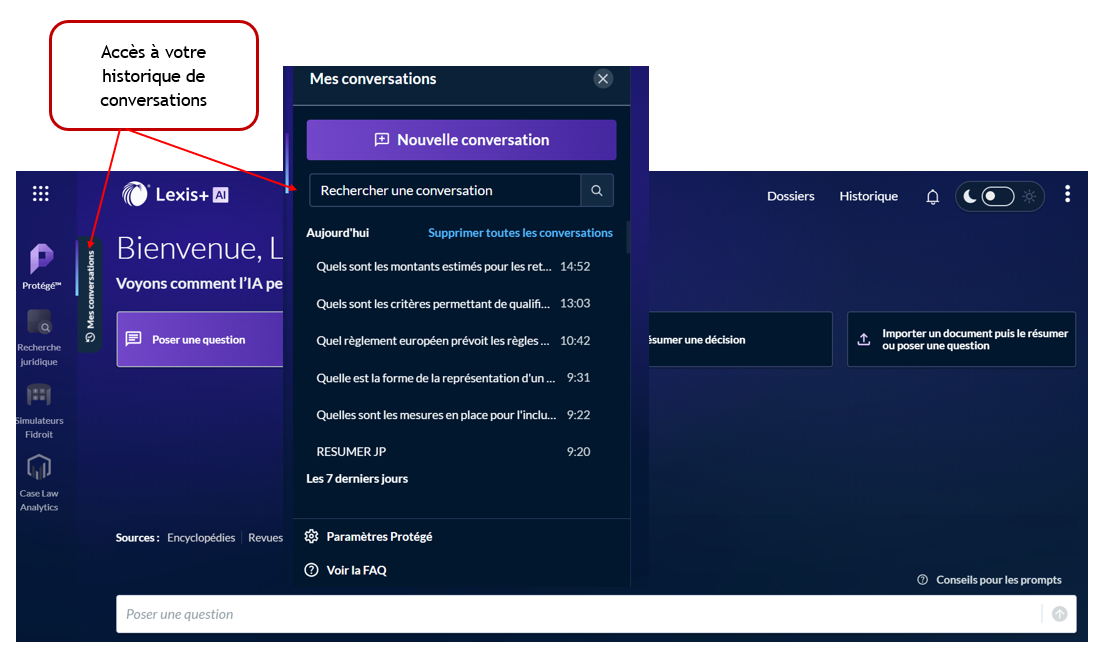Click the Rechercher une conversation field
1114x652 pixels.
click(x=445, y=190)
